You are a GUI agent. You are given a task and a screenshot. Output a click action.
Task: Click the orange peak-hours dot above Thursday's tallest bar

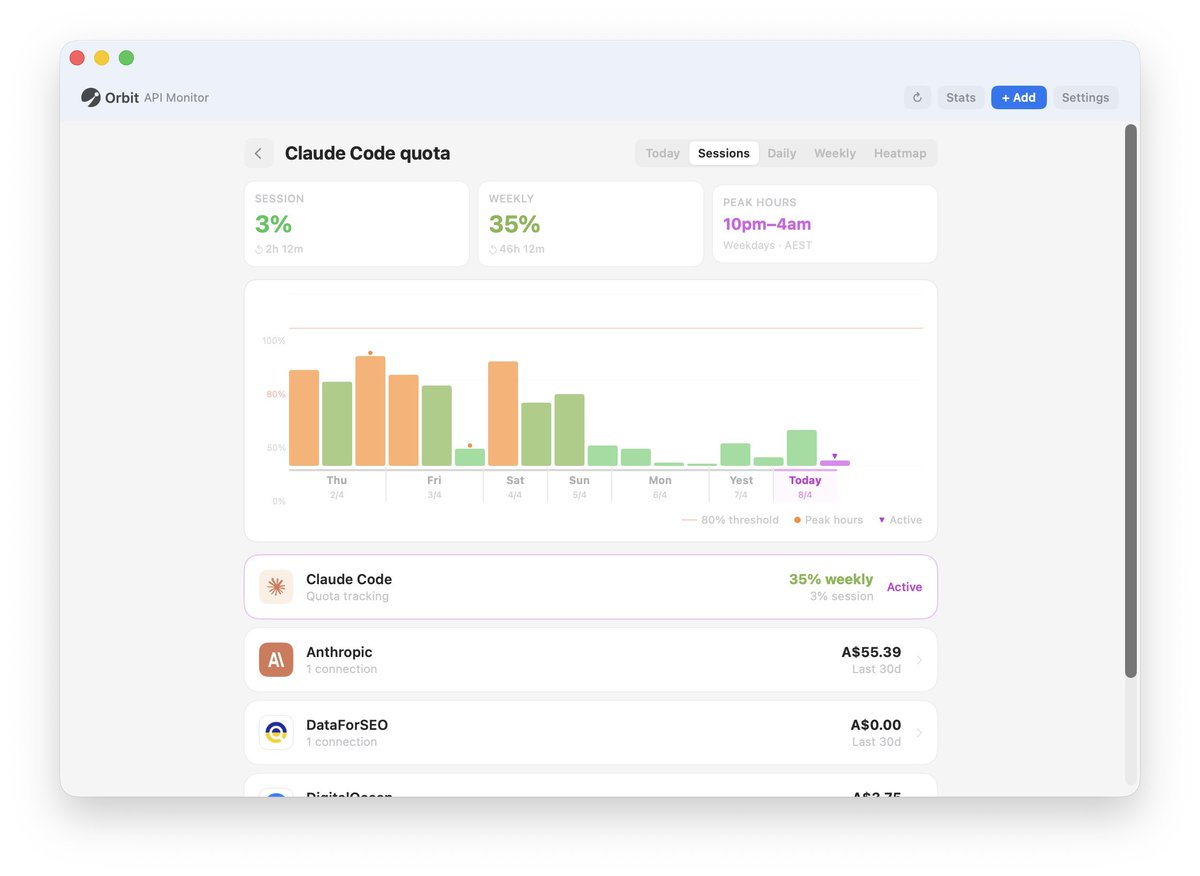(370, 353)
